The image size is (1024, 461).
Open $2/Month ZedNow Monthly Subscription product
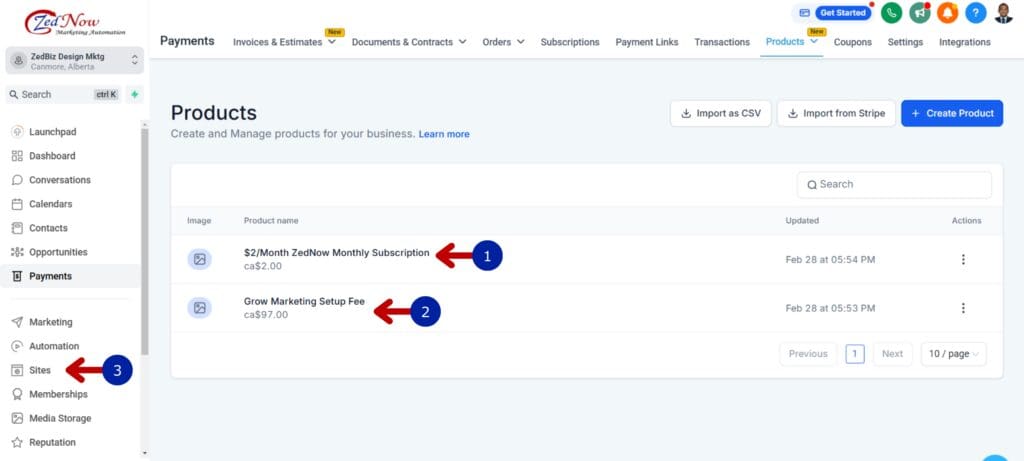[336, 253]
